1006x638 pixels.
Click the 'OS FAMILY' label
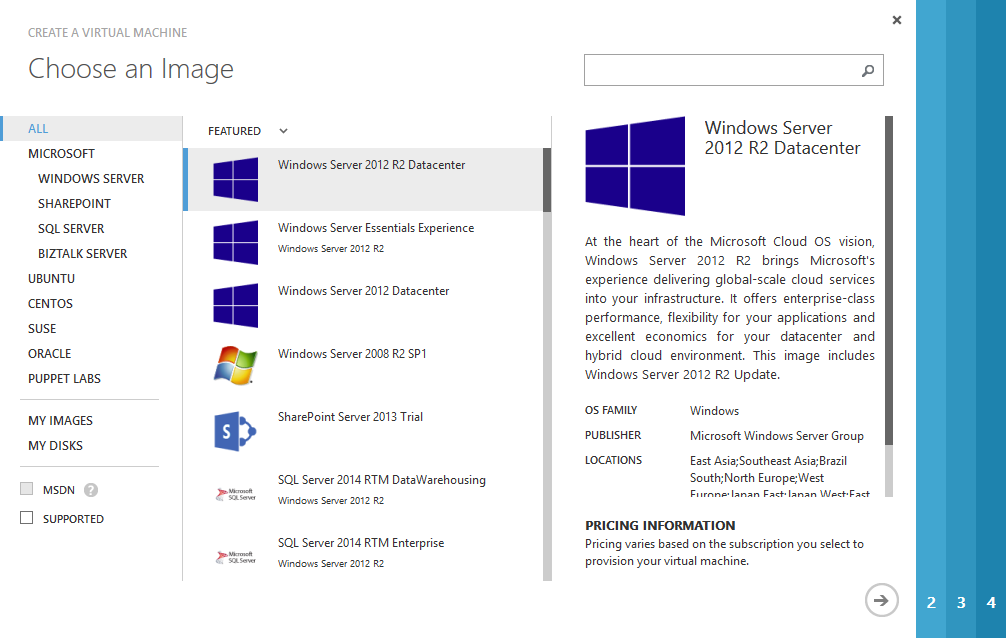tap(611, 410)
